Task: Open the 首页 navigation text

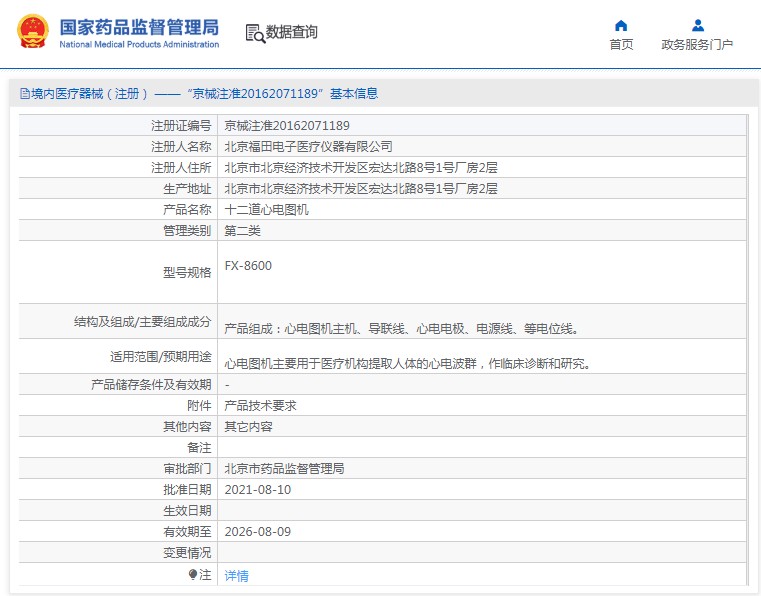Action: click(x=621, y=45)
